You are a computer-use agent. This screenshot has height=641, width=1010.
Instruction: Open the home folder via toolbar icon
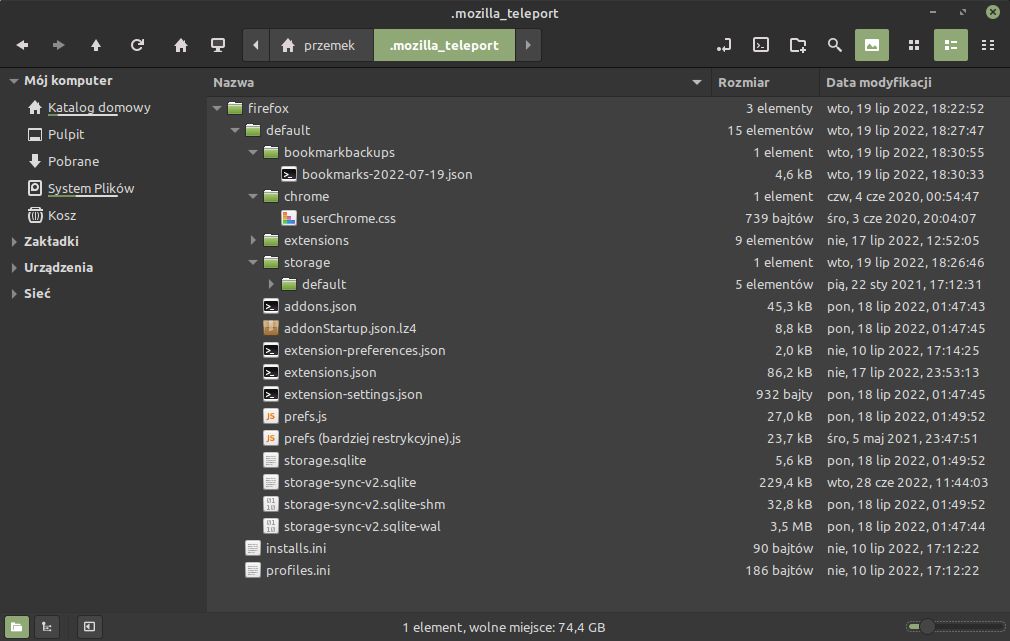(x=181, y=45)
